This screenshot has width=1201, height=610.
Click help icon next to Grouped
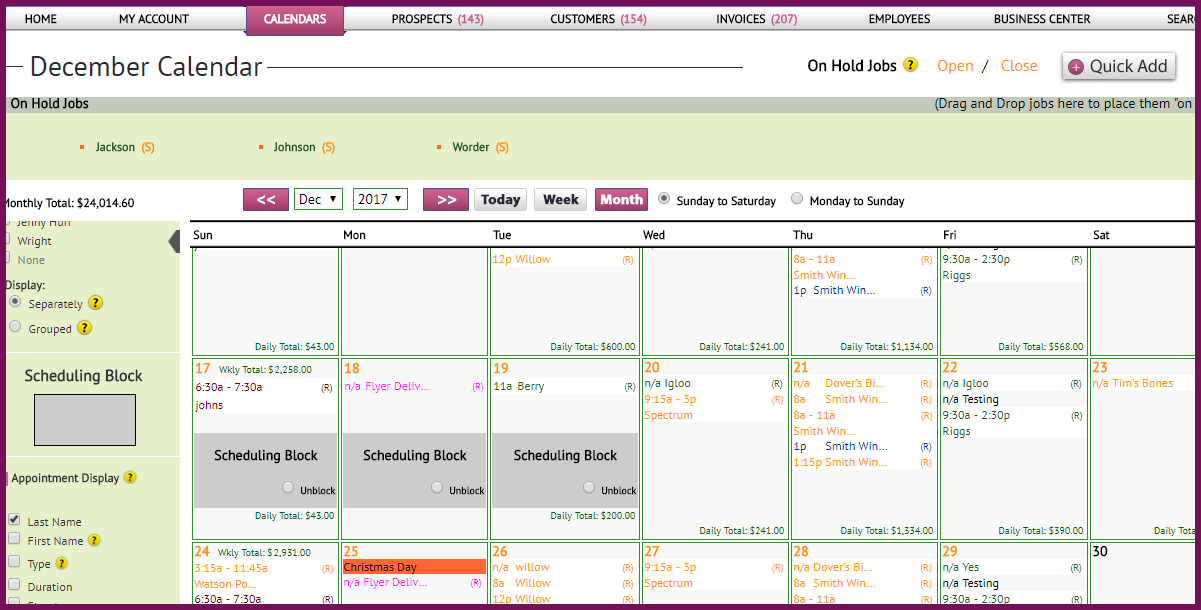pyautogui.click(x=85, y=327)
